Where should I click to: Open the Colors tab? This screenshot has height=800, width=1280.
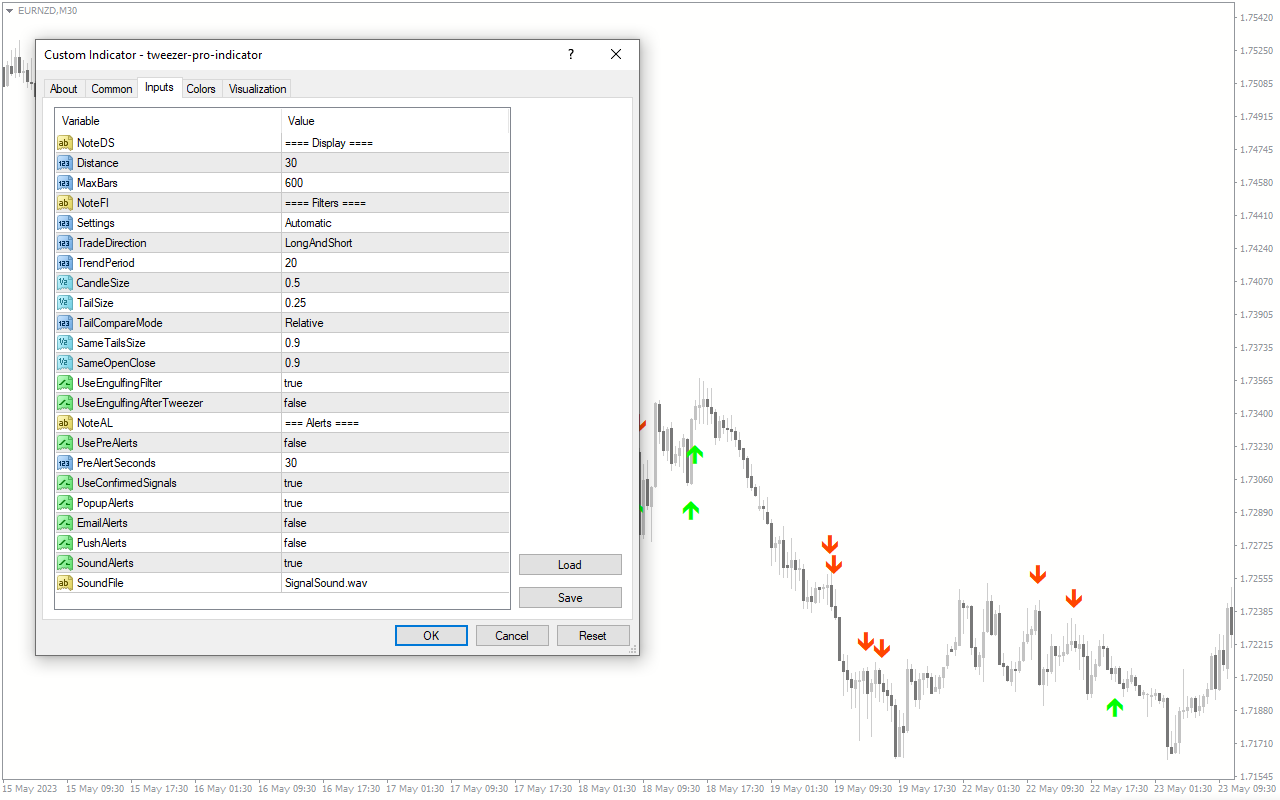(201, 89)
